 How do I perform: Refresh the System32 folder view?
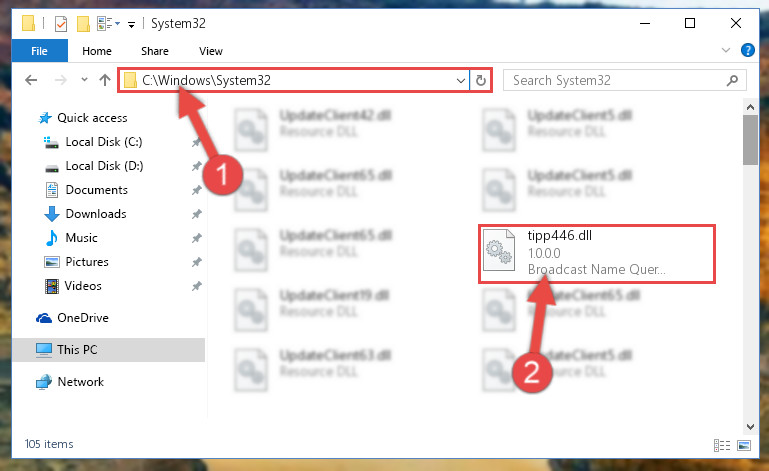(481, 80)
